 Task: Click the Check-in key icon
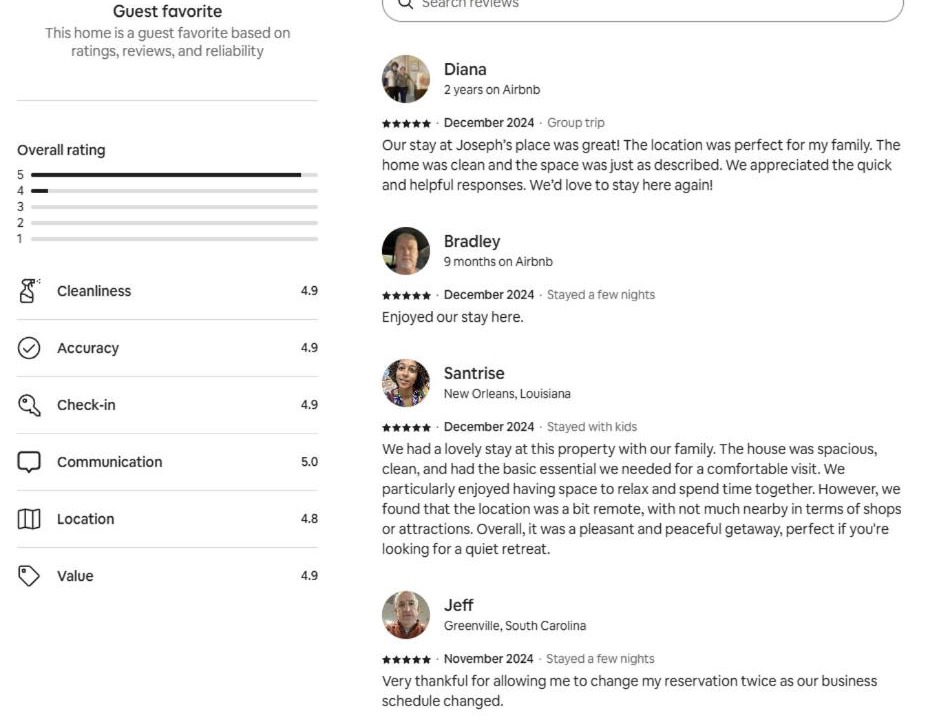tap(29, 405)
